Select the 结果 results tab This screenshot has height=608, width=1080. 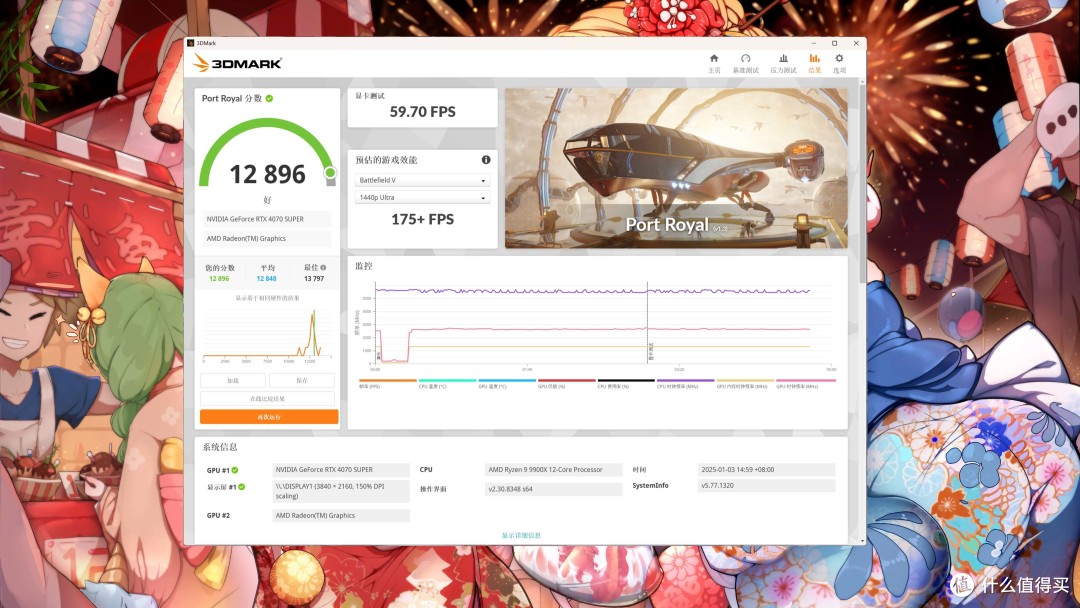814,63
